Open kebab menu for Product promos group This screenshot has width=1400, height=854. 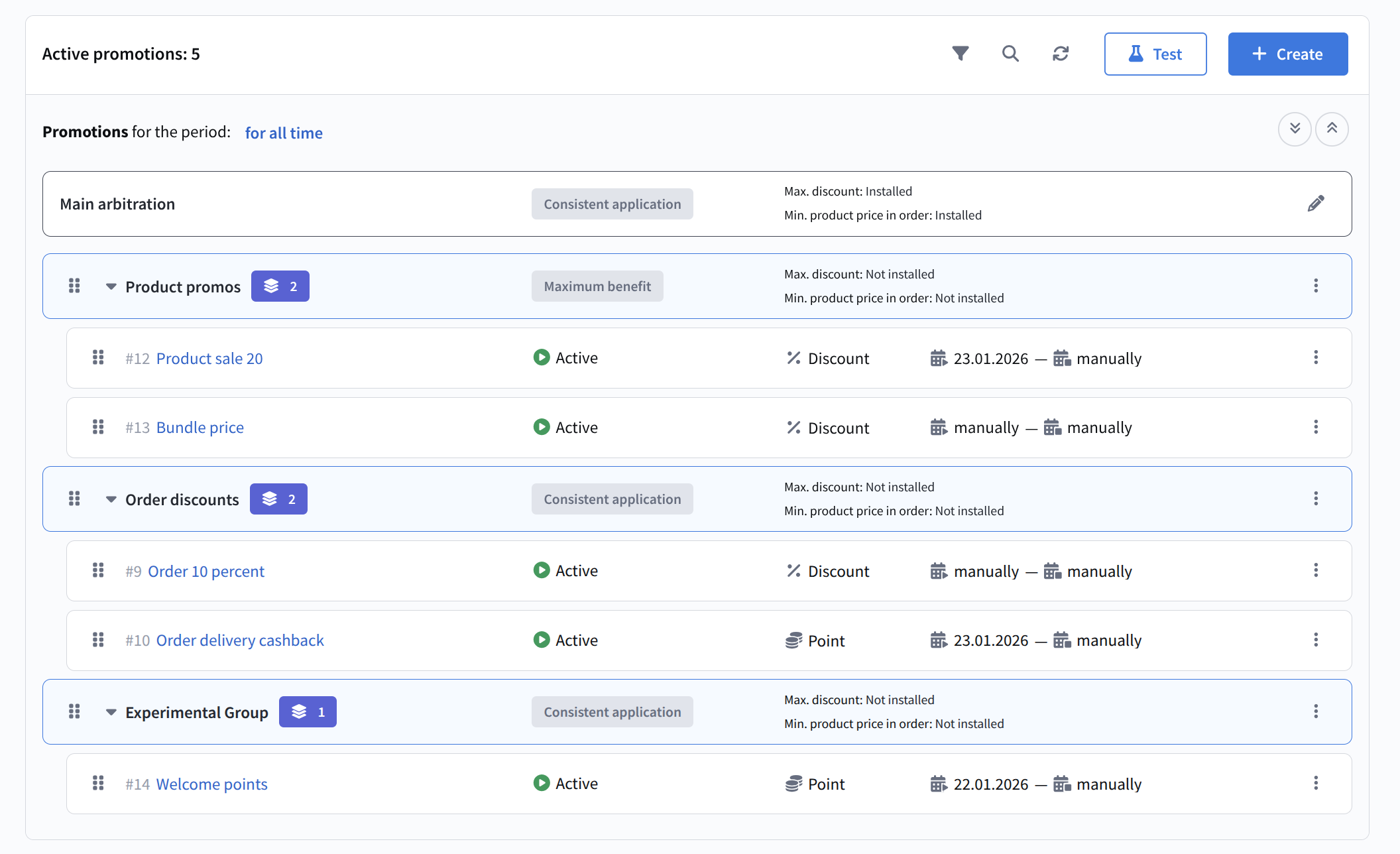click(x=1316, y=286)
